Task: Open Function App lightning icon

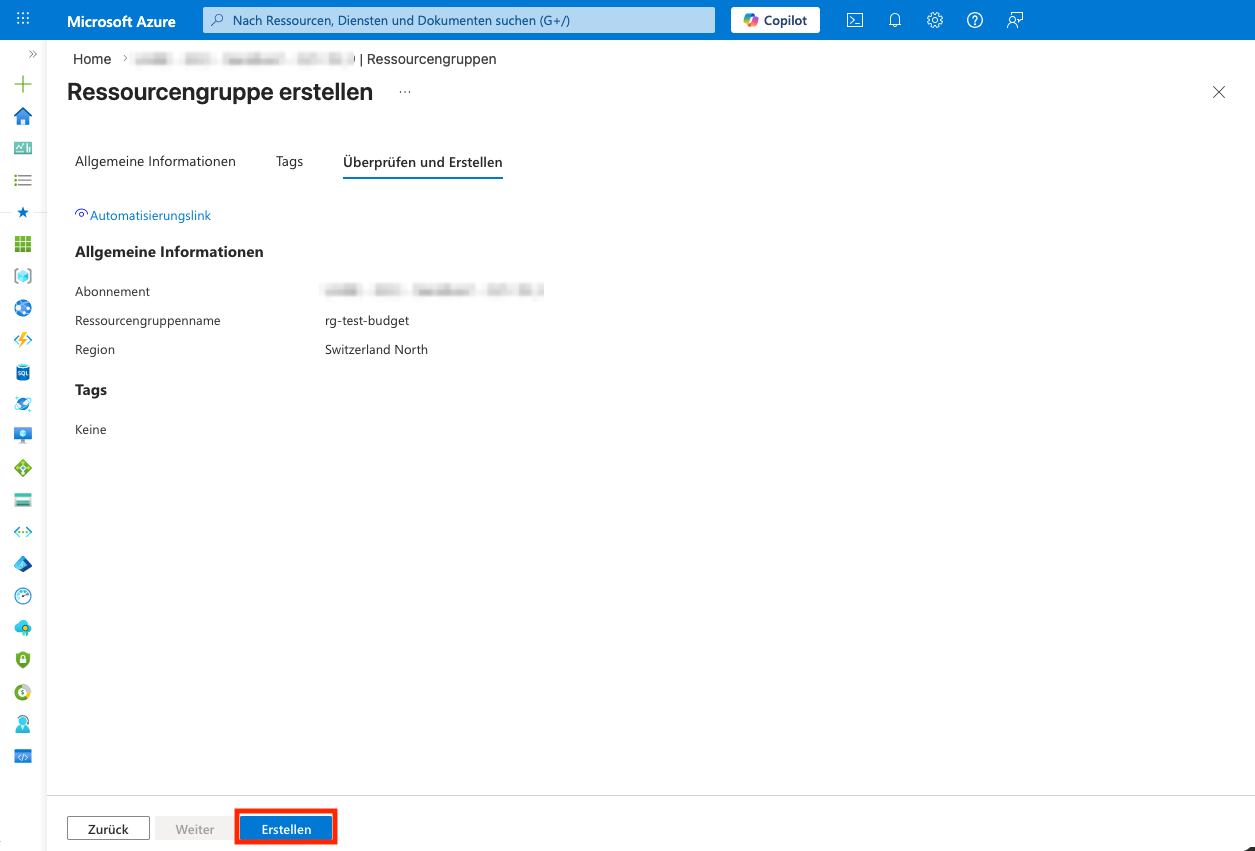Action: pos(23,340)
